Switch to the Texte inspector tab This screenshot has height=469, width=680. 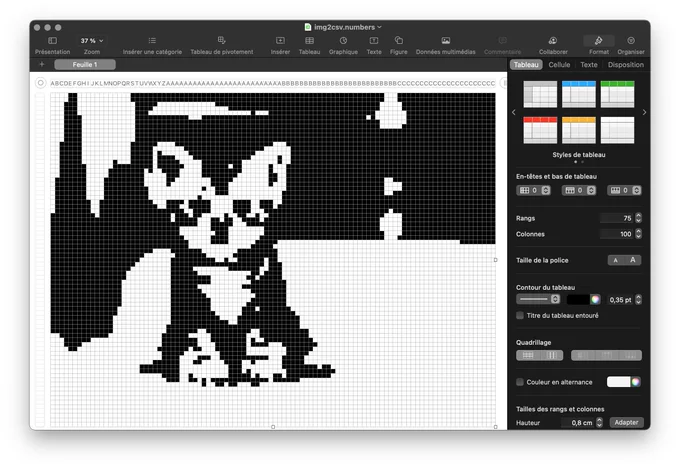[588, 65]
